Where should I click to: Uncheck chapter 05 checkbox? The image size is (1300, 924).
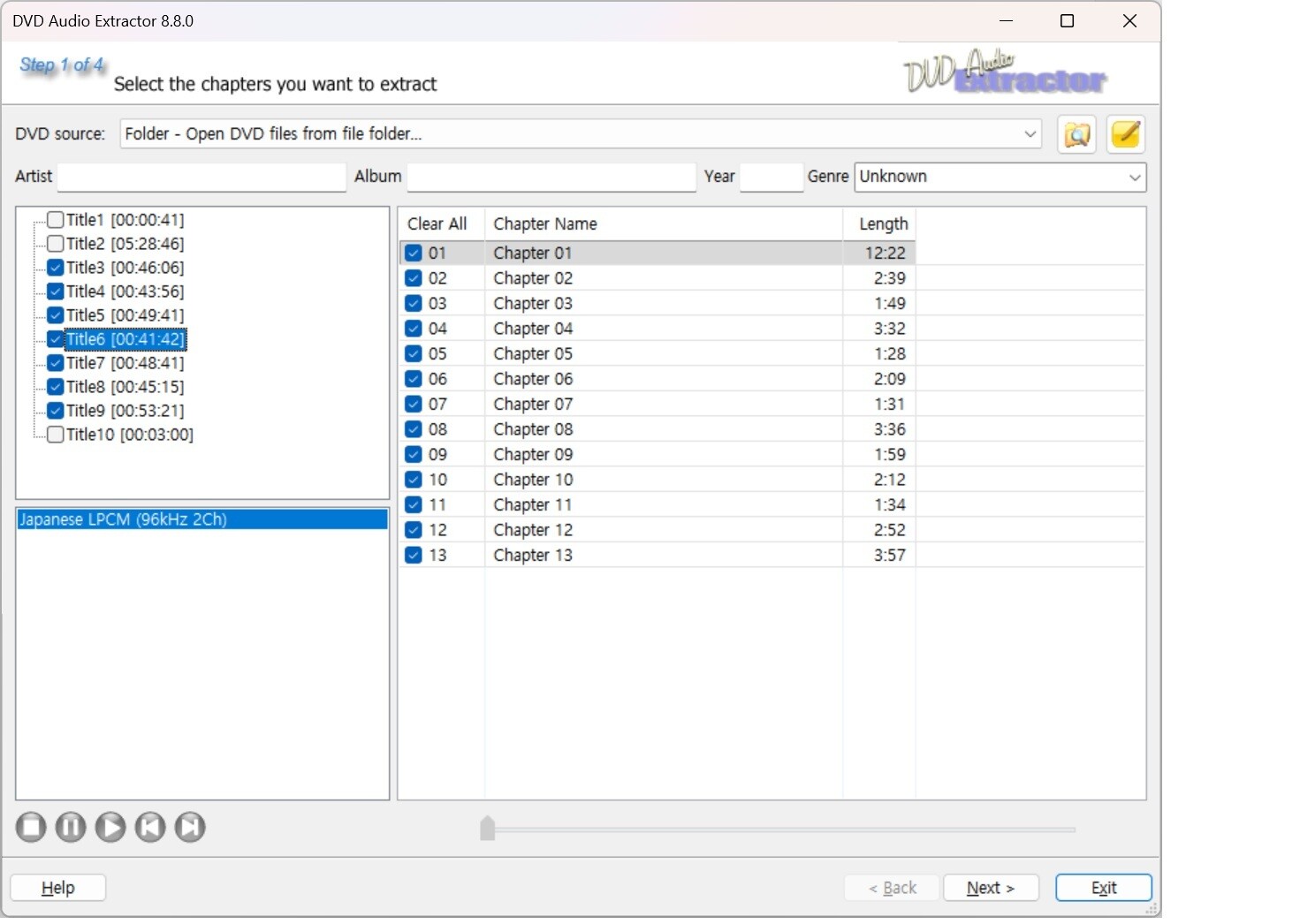pos(413,353)
